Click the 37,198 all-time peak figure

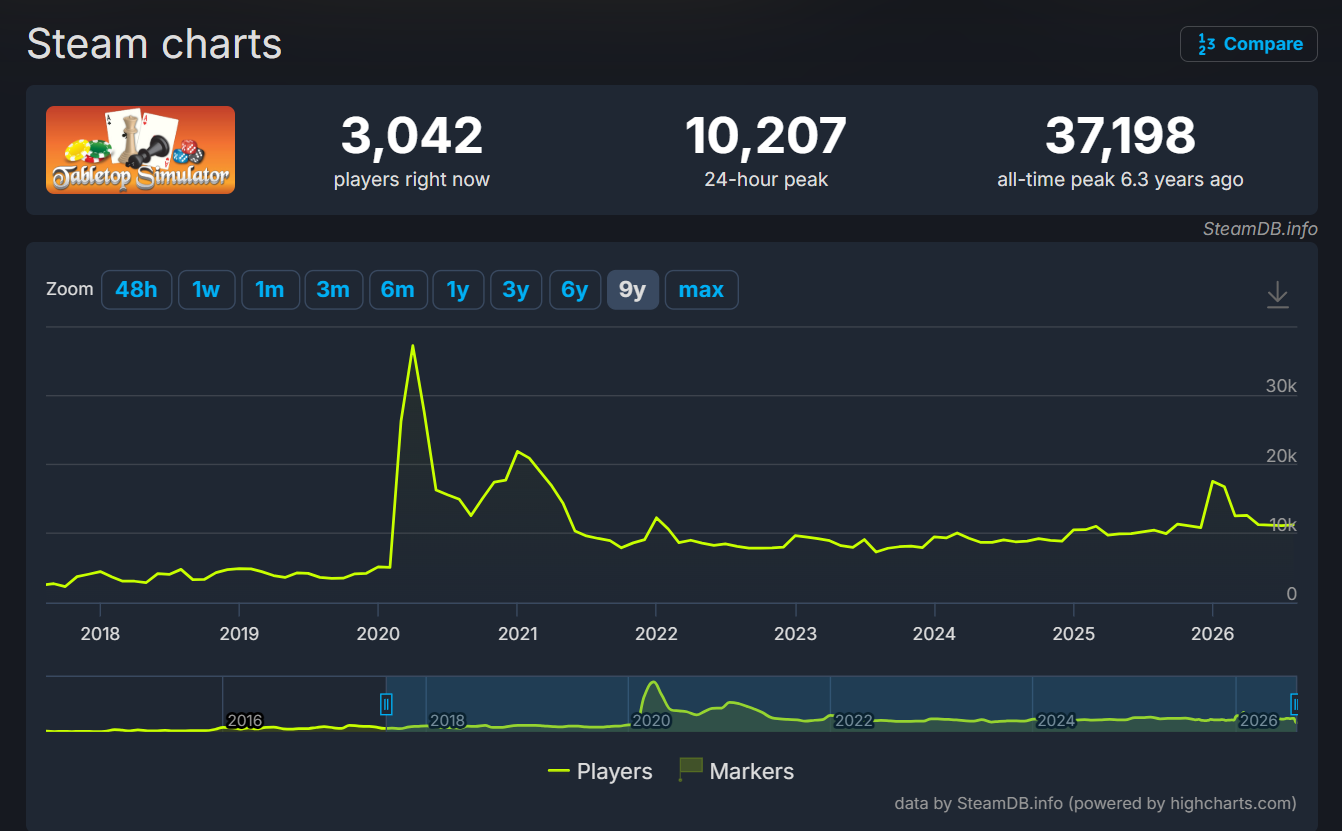click(x=1120, y=136)
